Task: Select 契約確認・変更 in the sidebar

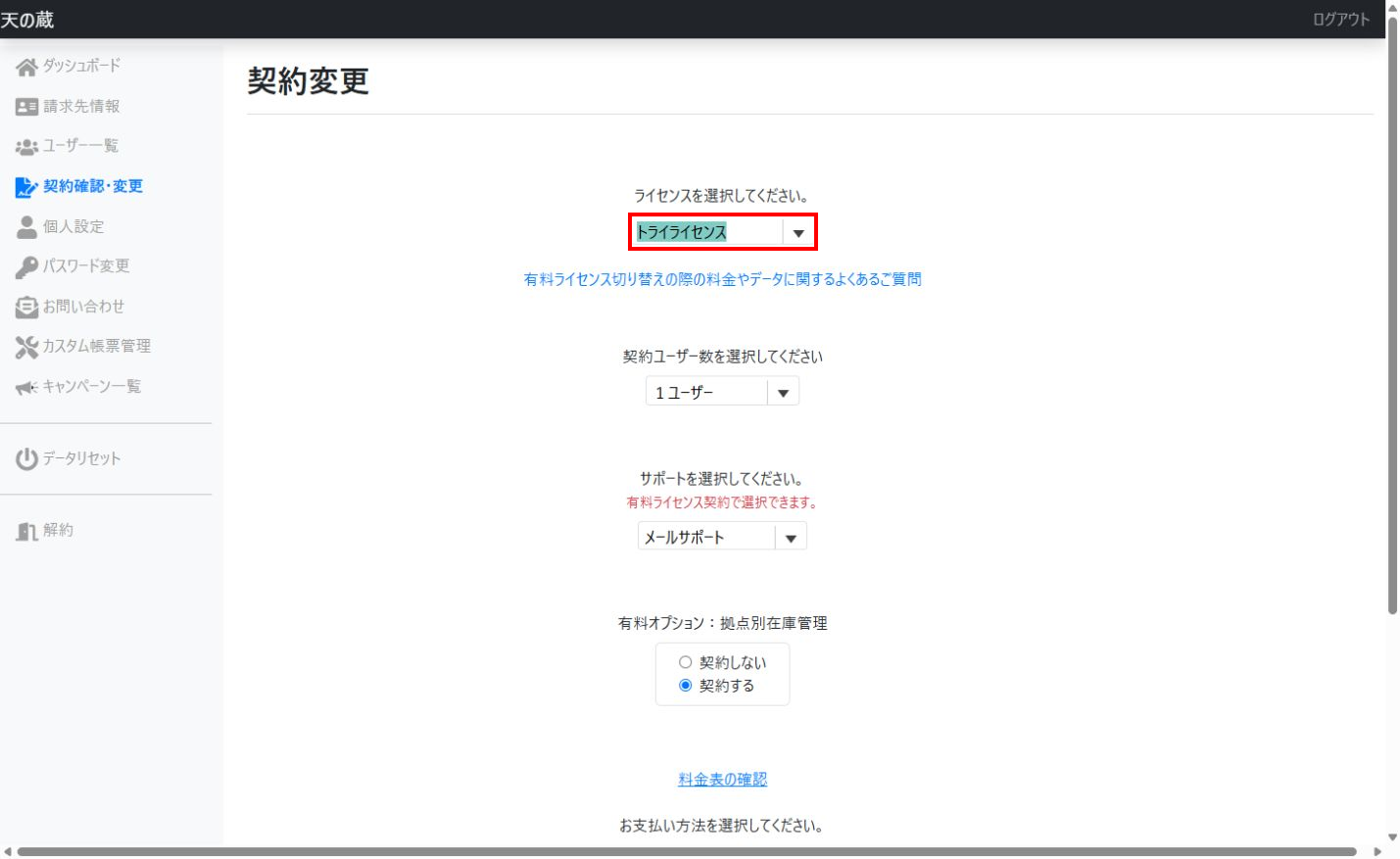Action: pos(93,186)
